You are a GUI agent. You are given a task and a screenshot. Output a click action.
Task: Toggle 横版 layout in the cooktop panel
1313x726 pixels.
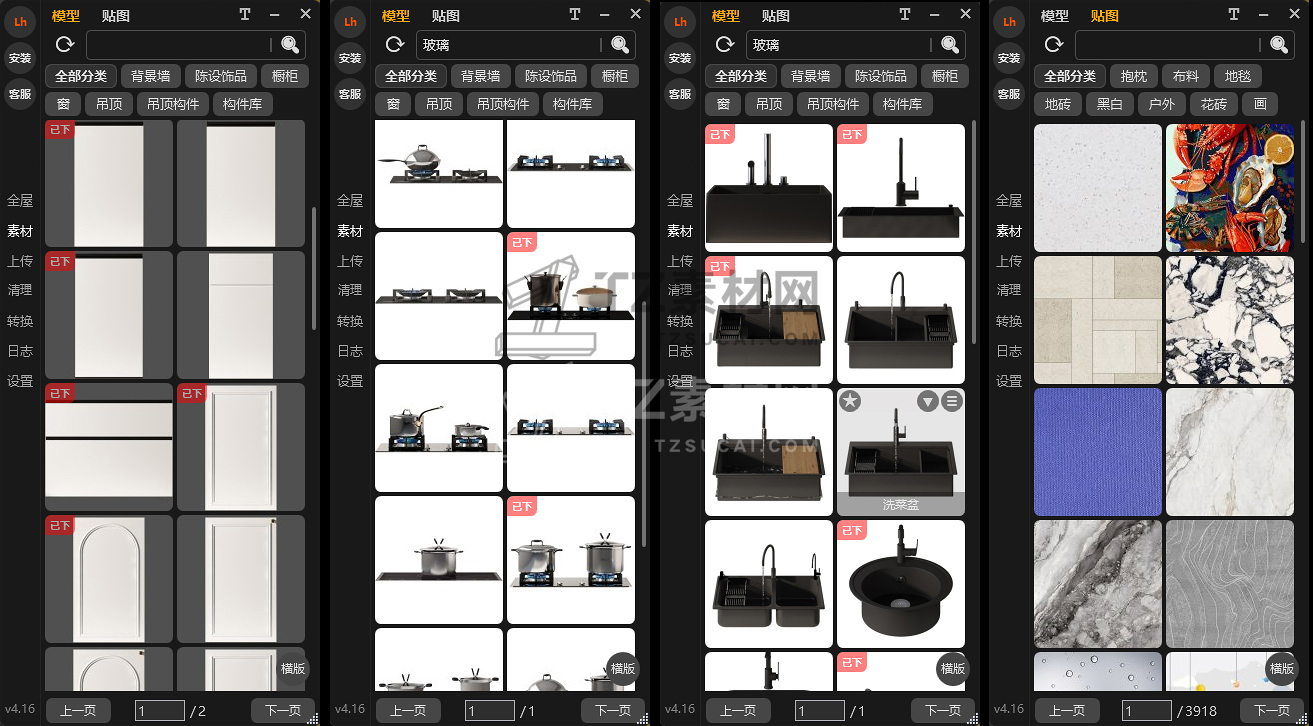coord(623,668)
